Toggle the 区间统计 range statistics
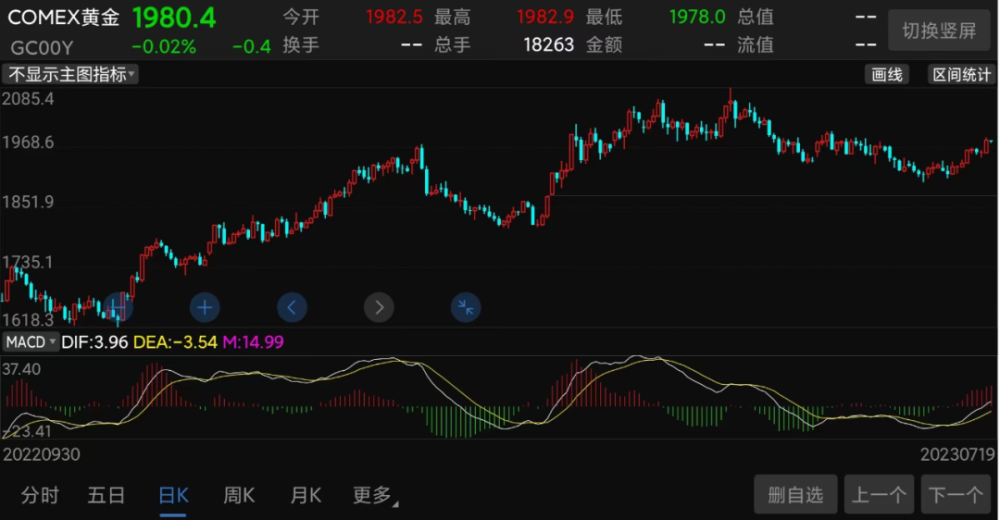Viewport: 1000px width, 520px height. [x=961, y=75]
